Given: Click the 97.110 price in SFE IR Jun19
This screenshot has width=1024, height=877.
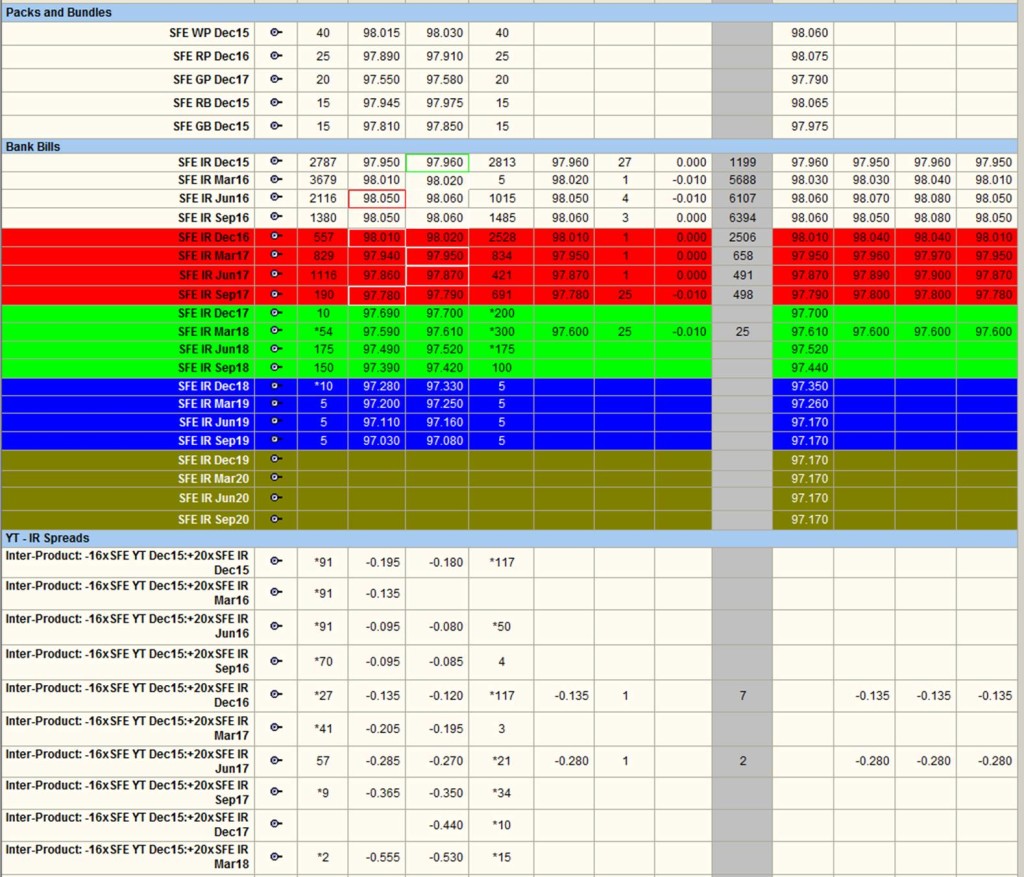Looking at the screenshot, I should 381,422.
